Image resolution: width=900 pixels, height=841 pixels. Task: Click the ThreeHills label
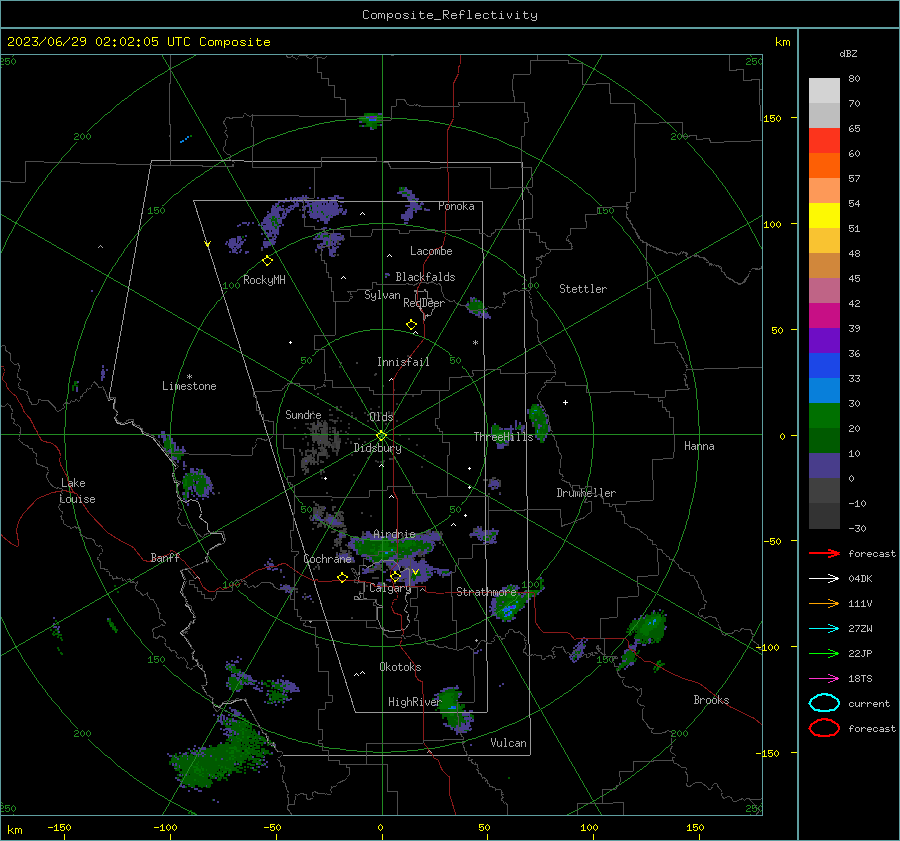503,437
